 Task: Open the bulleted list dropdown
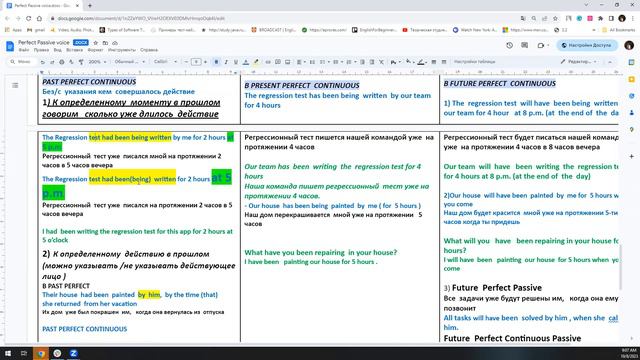click(x=337, y=62)
